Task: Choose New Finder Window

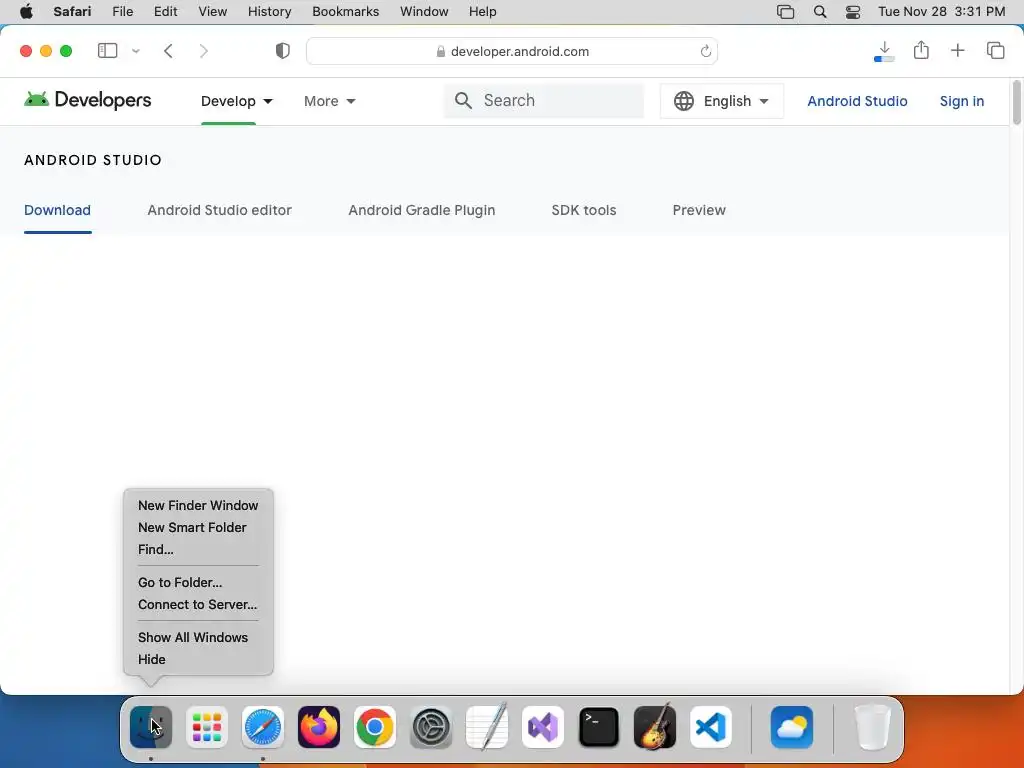Action: (198, 505)
